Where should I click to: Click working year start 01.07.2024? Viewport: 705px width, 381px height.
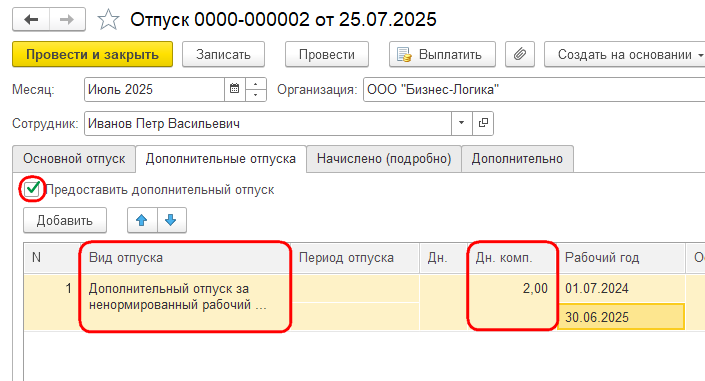621,289
